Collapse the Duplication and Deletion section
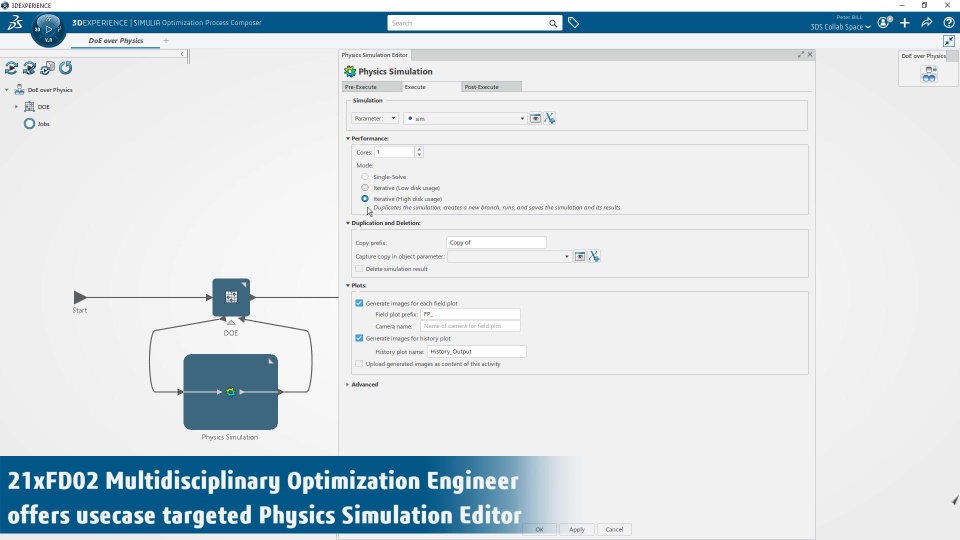This screenshot has width=960, height=540. click(x=348, y=223)
